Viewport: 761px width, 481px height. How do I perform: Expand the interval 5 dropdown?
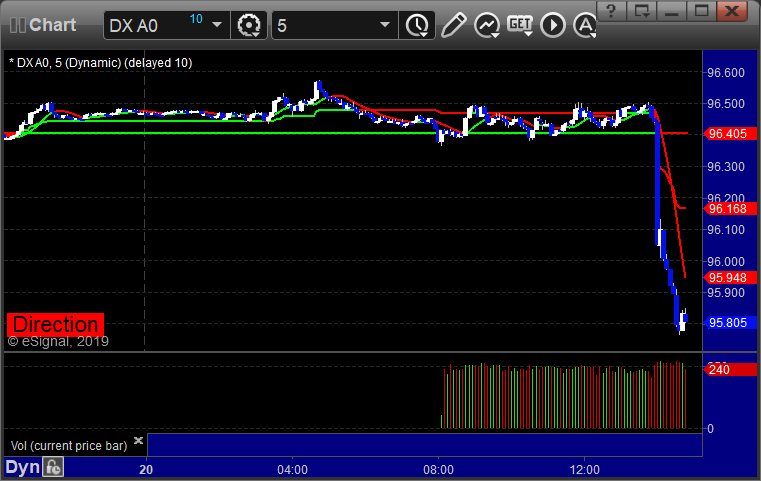click(x=384, y=25)
